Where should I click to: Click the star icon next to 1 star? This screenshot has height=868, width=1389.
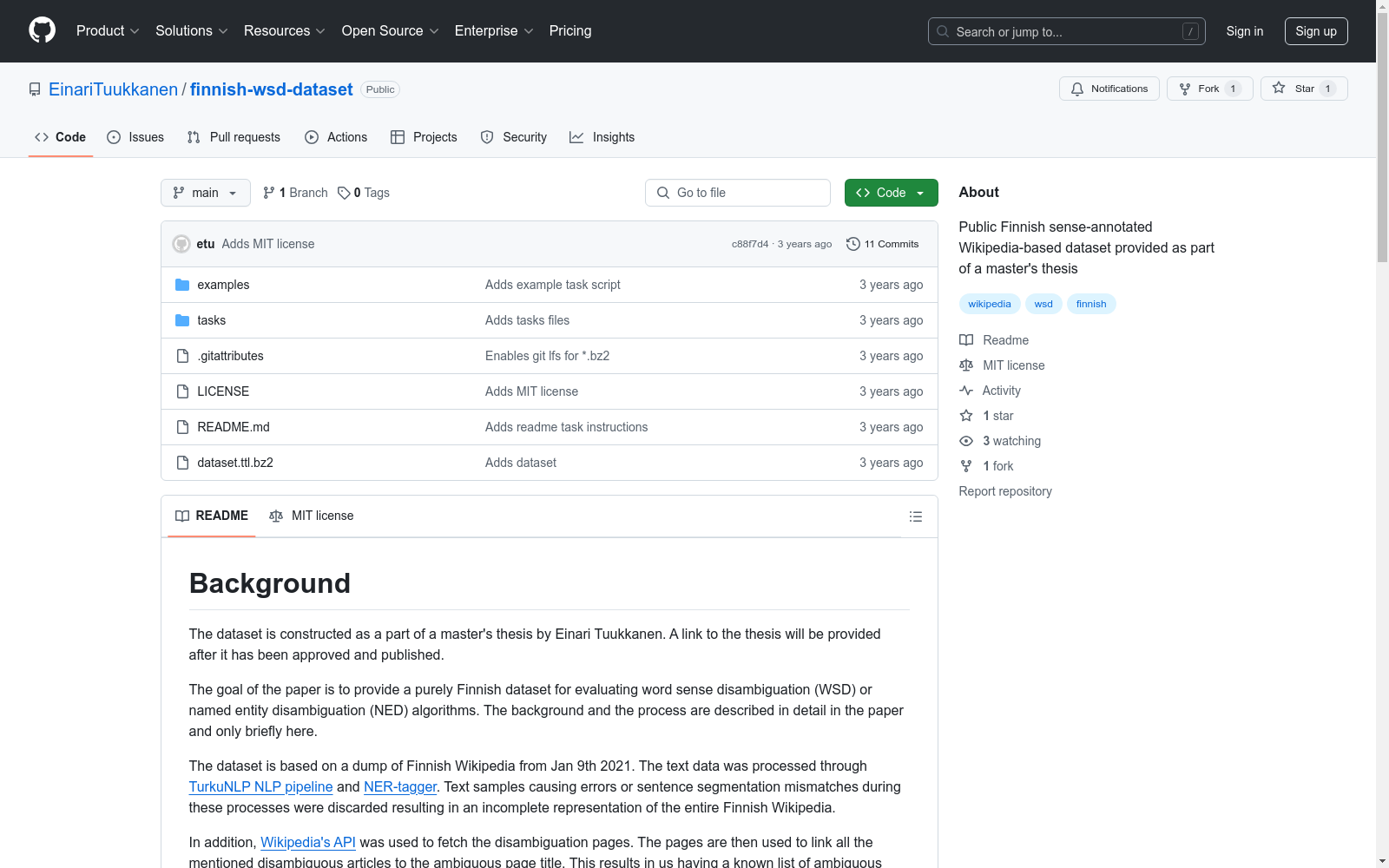click(966, 416)
